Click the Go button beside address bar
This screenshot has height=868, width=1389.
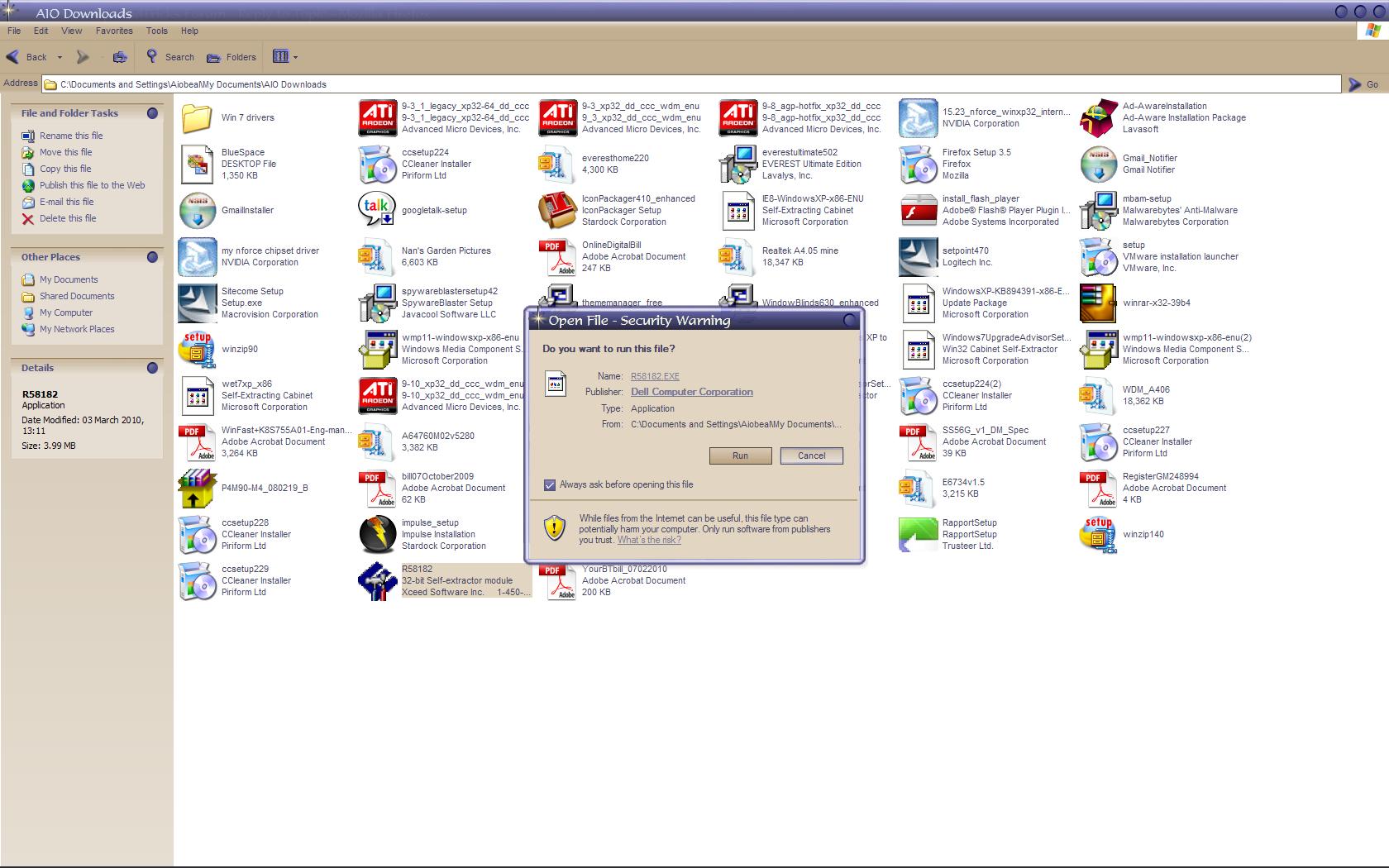tap(1363, 84)
